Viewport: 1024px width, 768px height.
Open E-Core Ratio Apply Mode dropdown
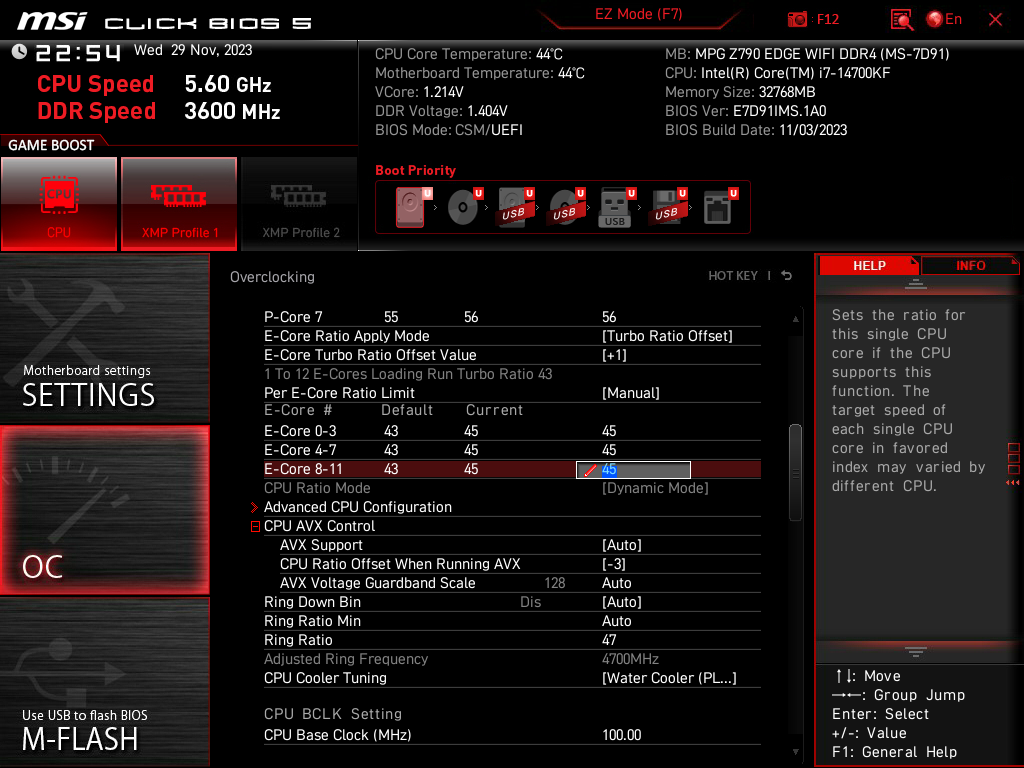[667, 336]
